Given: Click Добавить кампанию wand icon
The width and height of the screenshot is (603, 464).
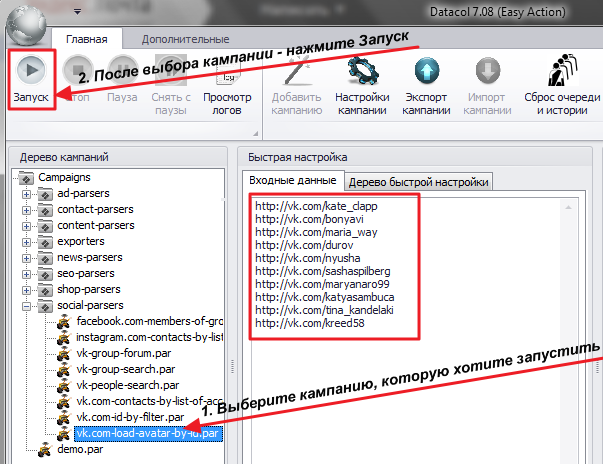Looking at the screenshot, I should pos(297,70).
